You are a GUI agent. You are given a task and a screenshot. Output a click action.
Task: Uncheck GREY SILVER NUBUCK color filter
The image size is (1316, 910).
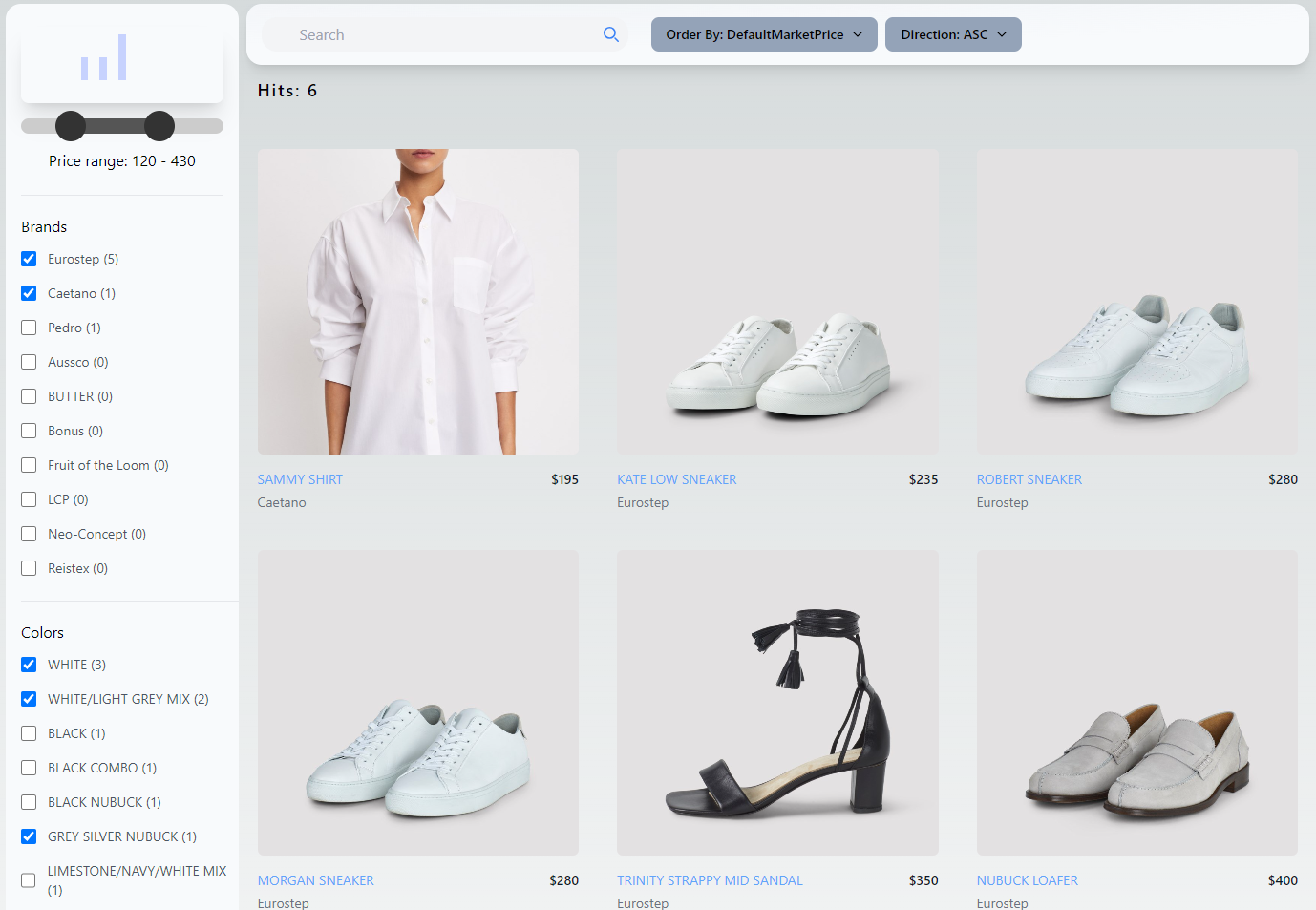[29, 836]
